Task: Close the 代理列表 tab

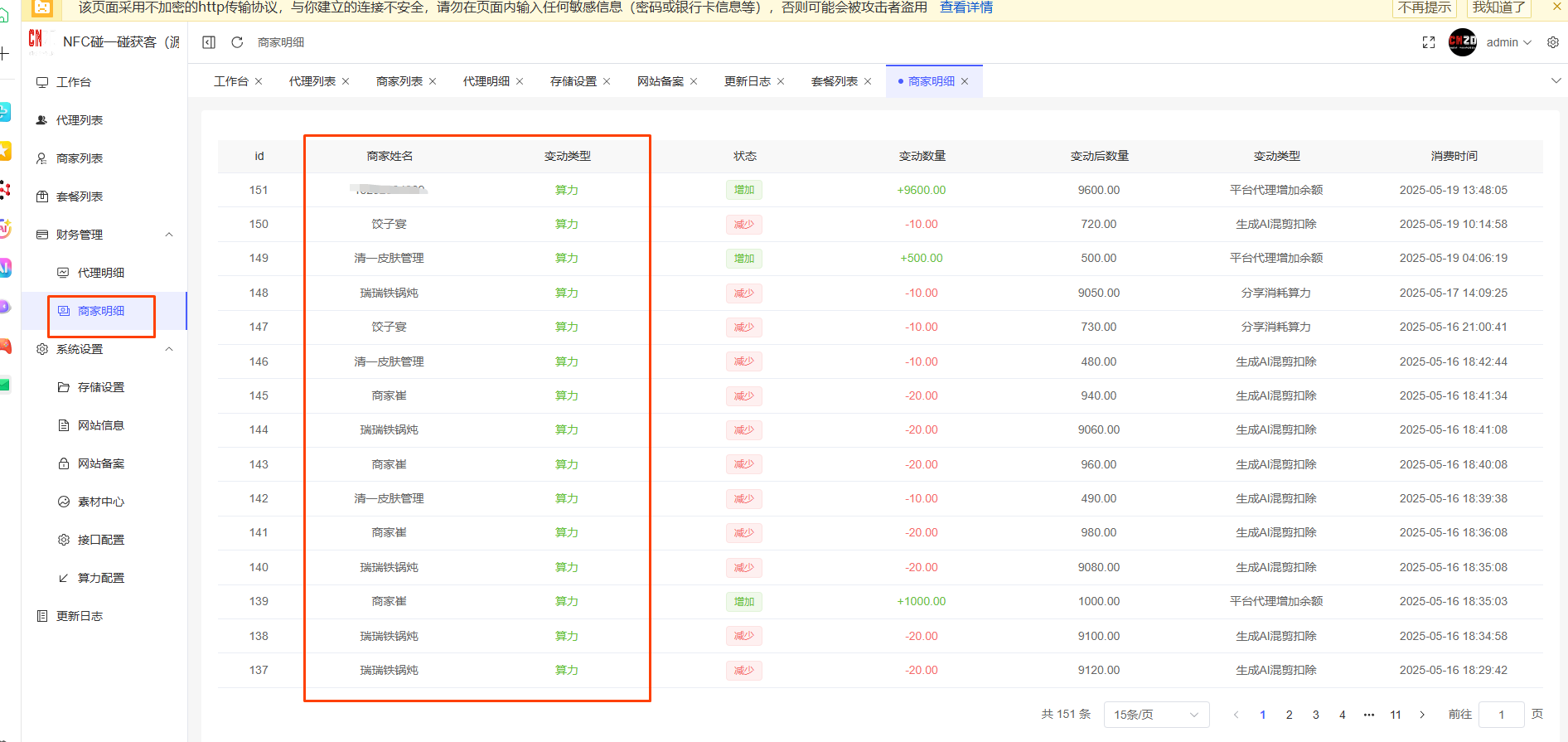Action: (x=346, y=81)
